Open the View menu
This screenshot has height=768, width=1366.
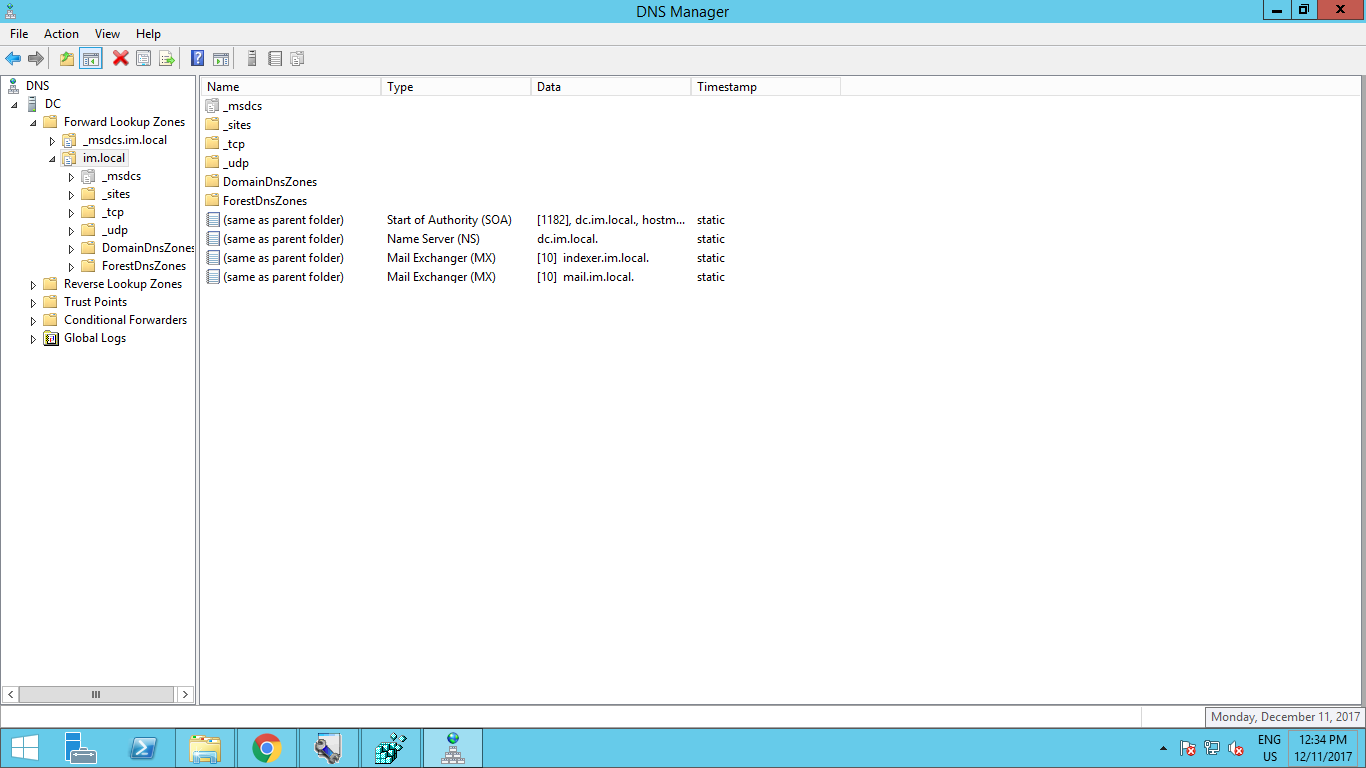[106, 33]
